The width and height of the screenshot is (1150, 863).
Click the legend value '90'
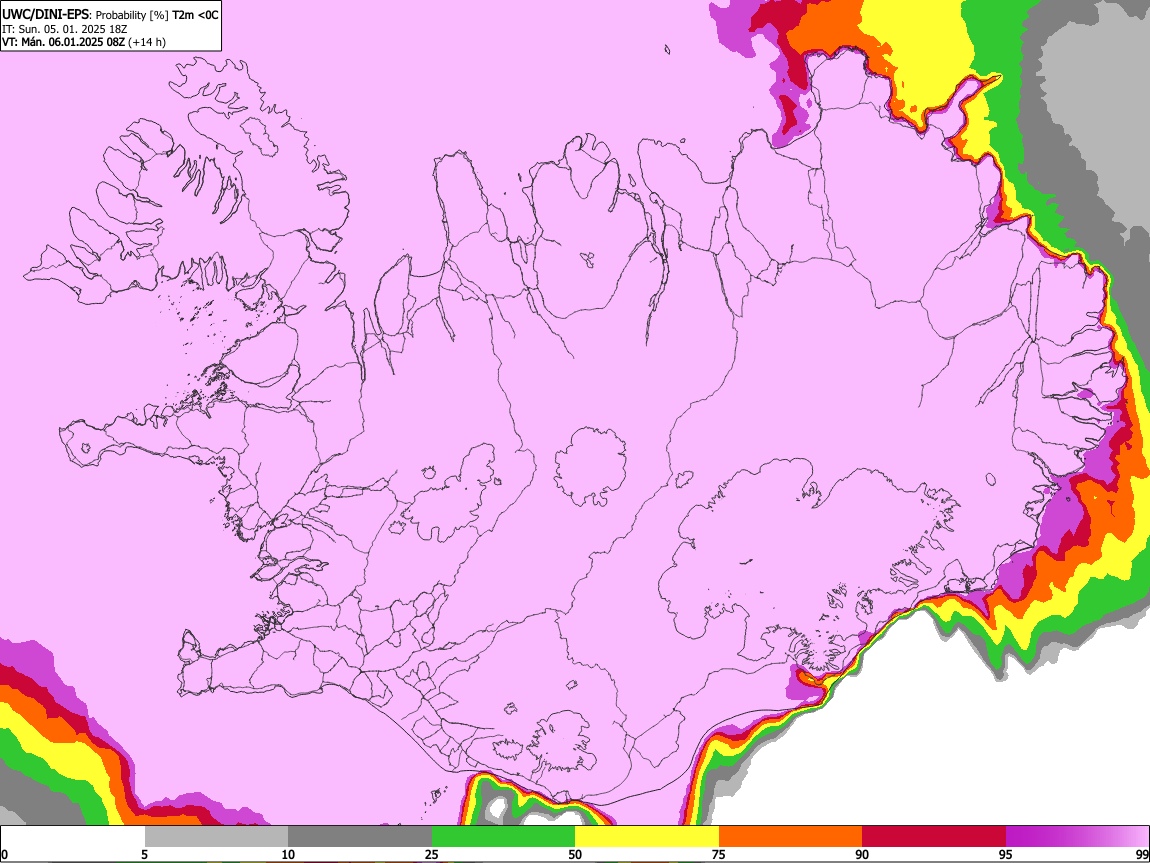(862, 855)
